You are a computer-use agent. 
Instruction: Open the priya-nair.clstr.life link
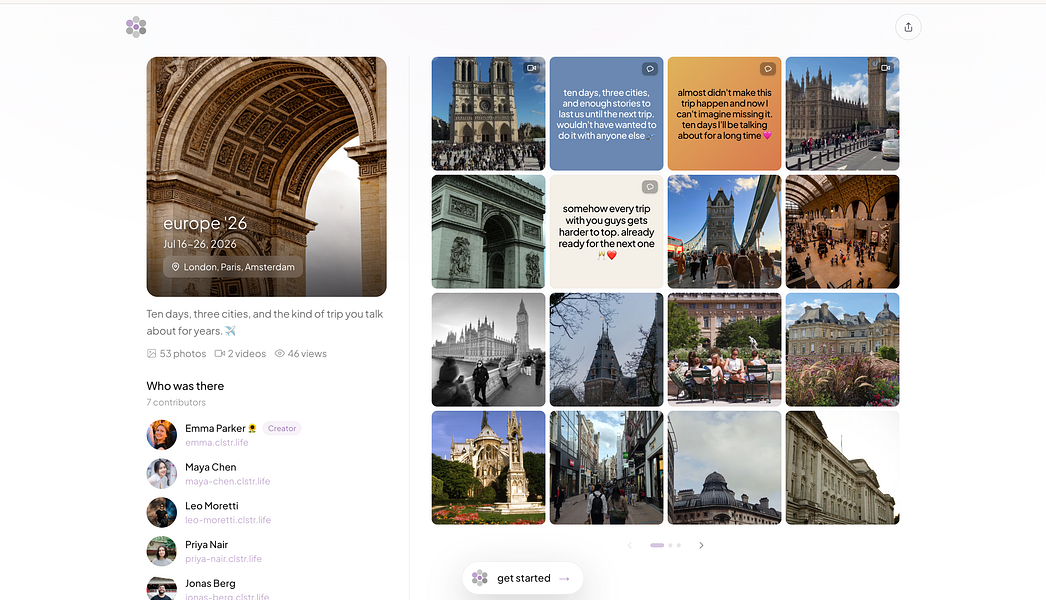(223, 559)
